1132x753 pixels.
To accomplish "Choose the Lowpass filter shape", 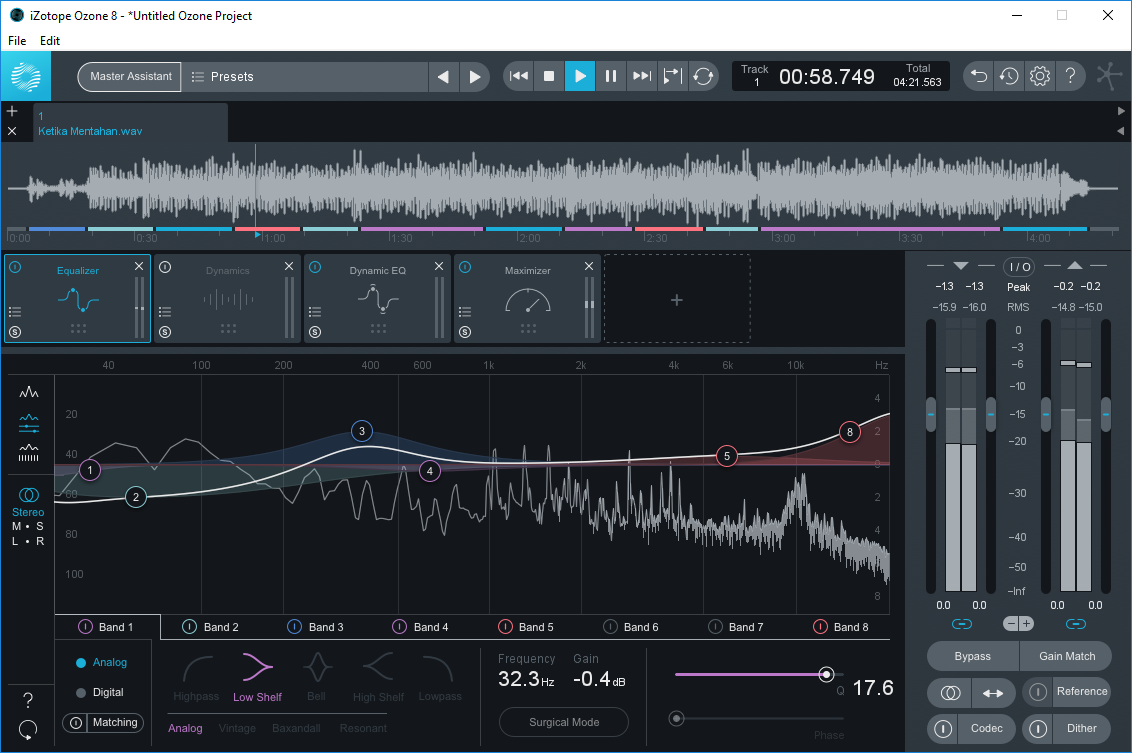I will 440,676.
